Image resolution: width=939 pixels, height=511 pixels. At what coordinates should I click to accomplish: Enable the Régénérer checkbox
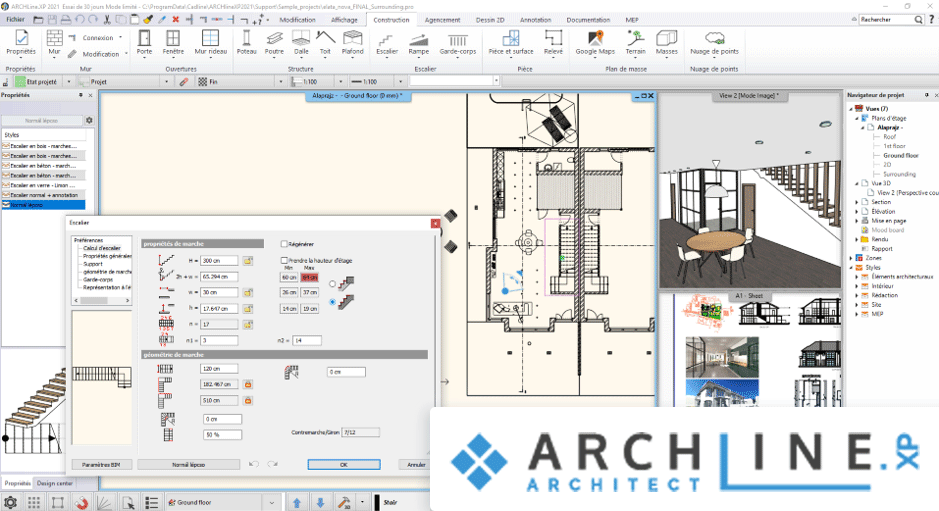point(284,244)
